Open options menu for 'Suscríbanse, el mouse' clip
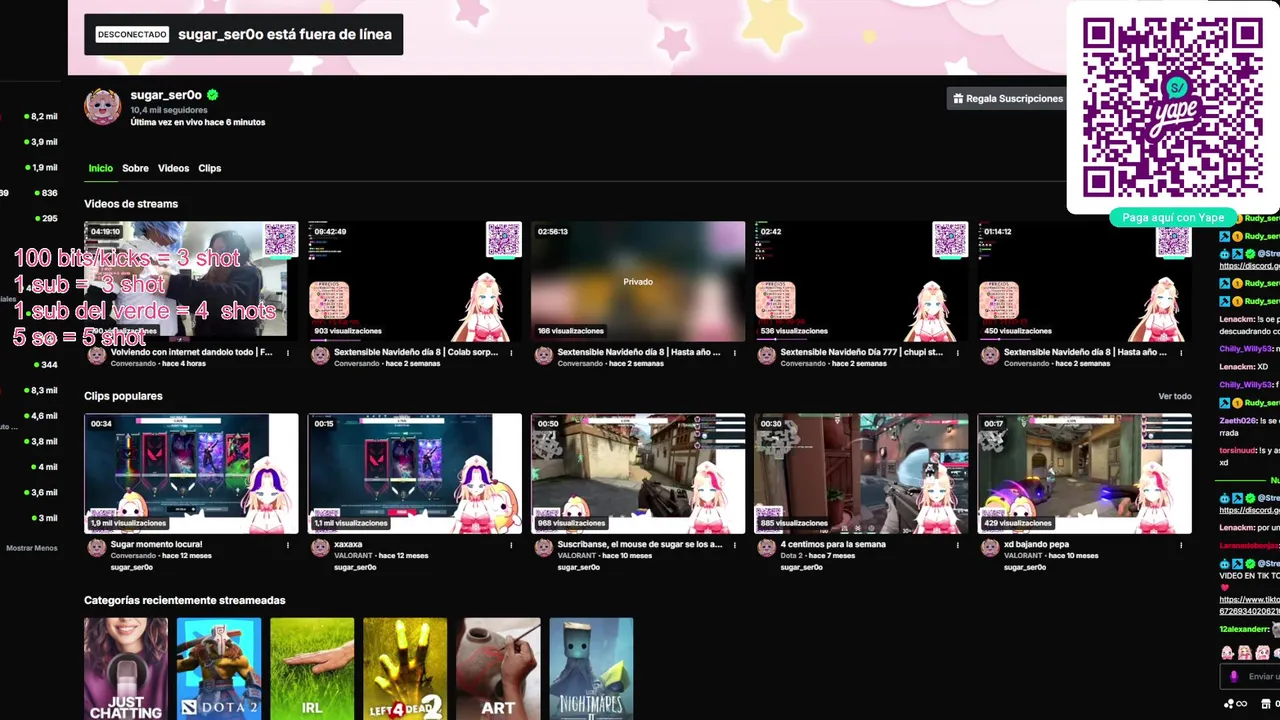Viewport: 1280px width, 720px height. [734, 545]
